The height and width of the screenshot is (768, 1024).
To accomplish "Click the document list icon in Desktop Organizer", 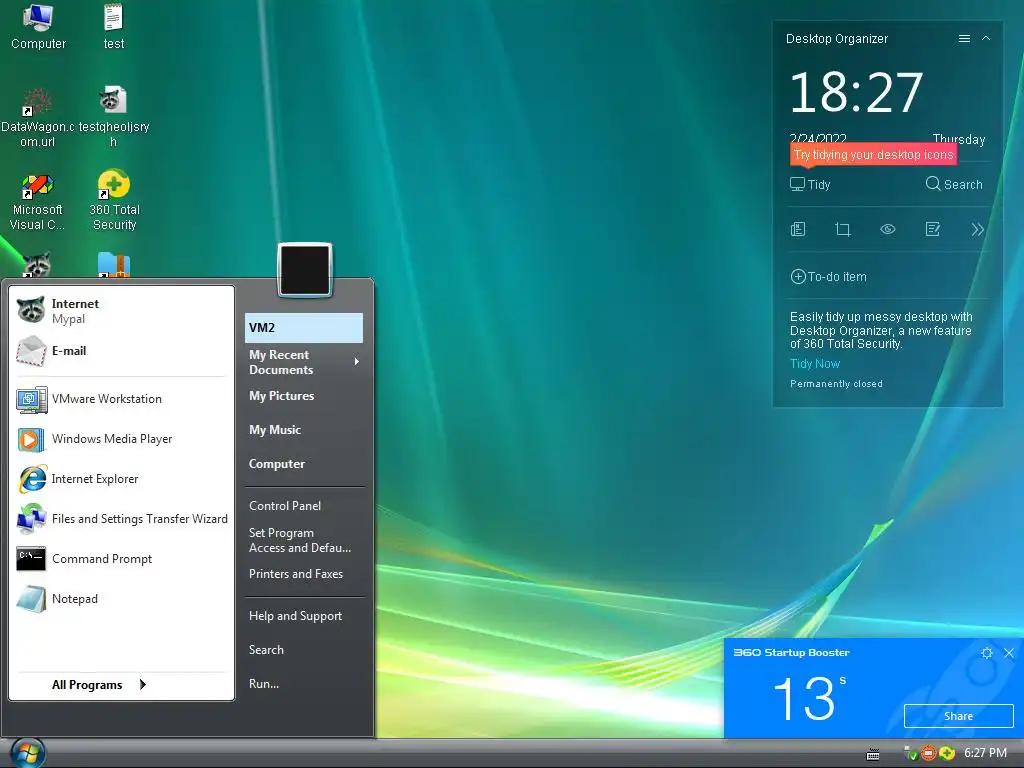I will [798, 229].
